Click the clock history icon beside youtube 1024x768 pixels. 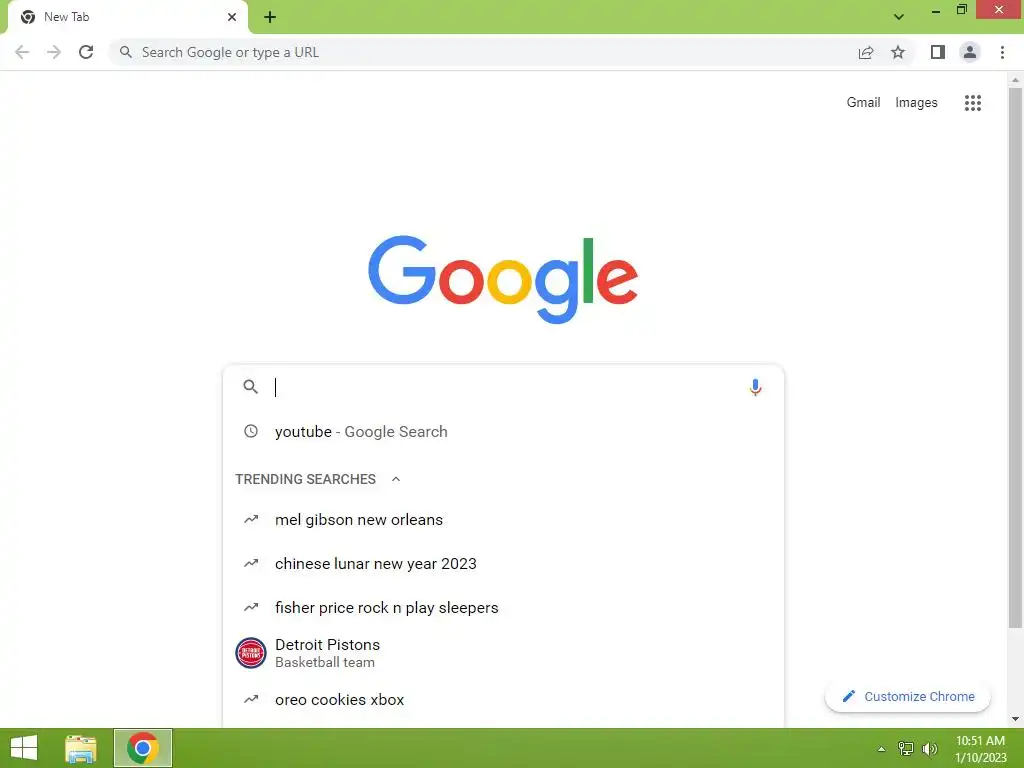point(251,431)
